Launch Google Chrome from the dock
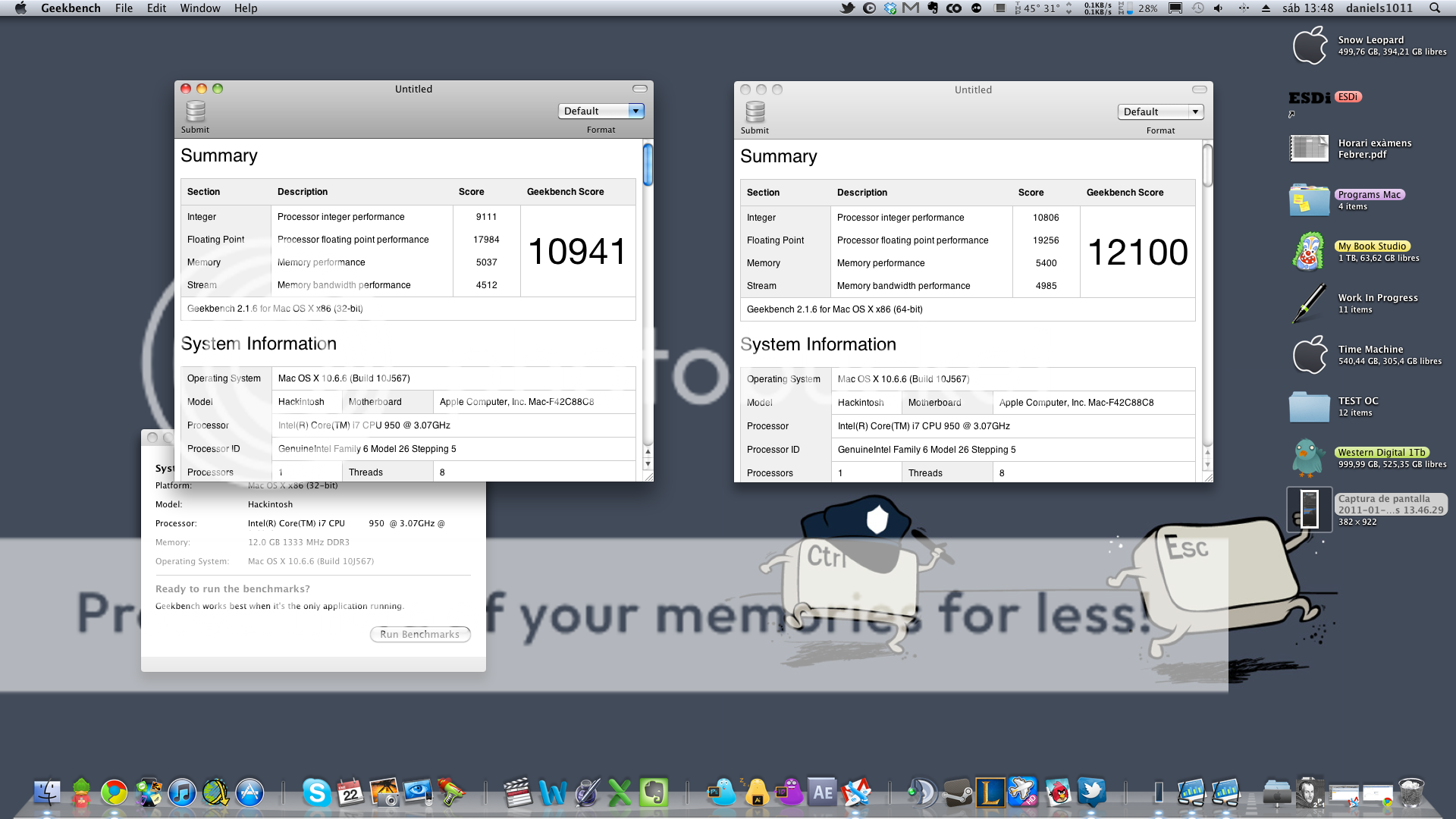1456x819 pixels. pos(115,792)
